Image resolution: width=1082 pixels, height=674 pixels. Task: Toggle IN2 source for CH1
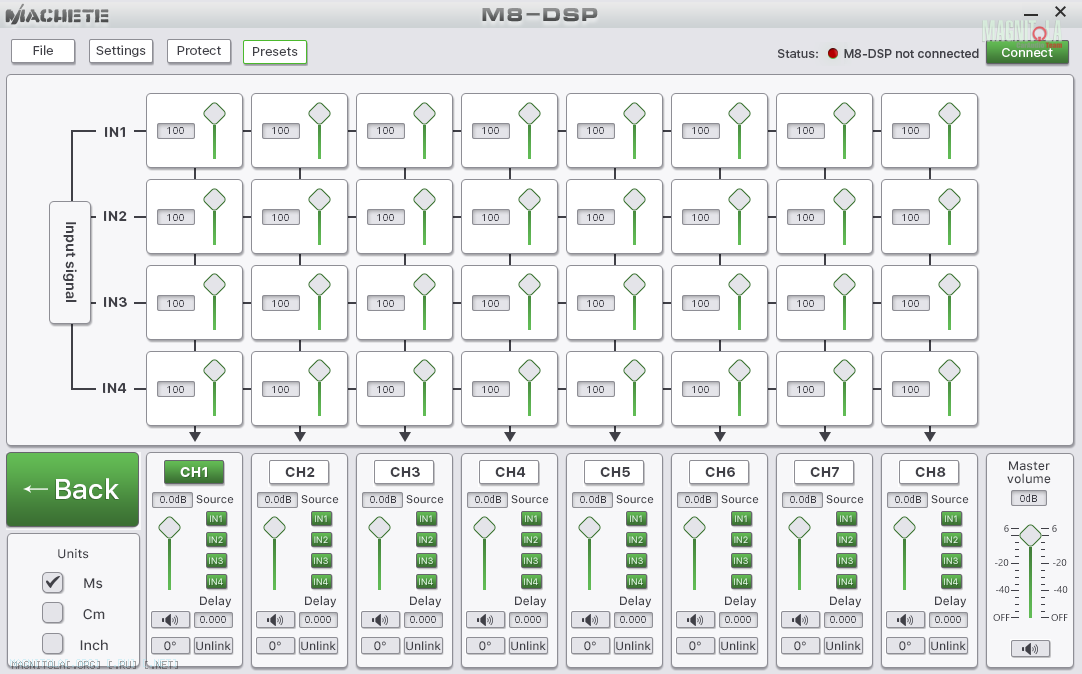pos(216,539)
